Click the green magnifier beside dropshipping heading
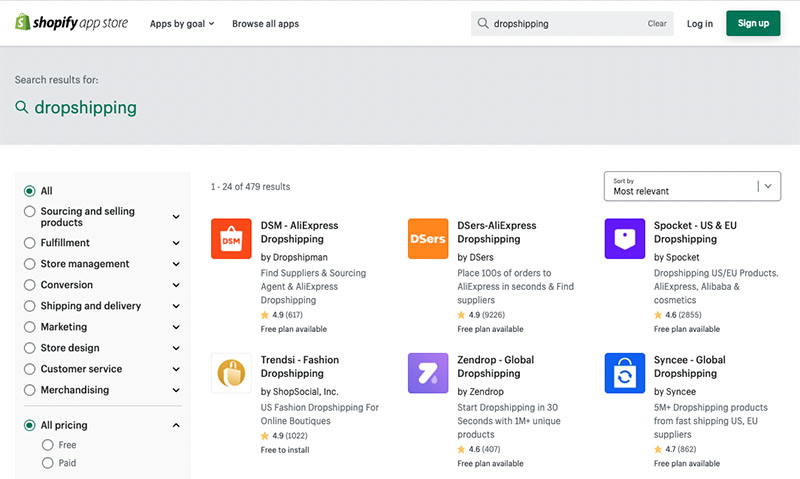Viewport: 800px width, 479px height. (x=21, y=107)
